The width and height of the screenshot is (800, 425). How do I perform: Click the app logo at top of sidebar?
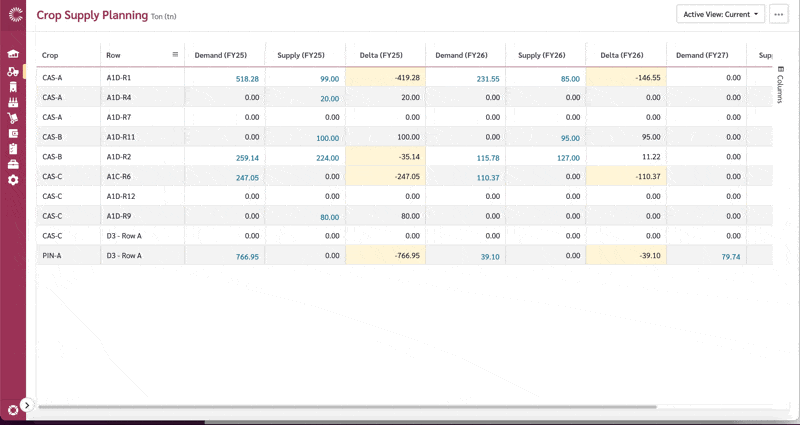[x=13, y=15]
